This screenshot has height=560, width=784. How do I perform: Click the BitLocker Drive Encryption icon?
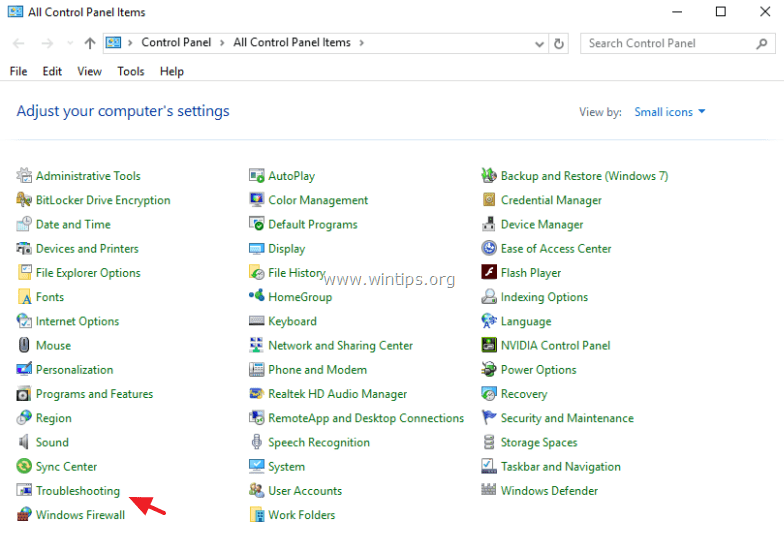24,200
